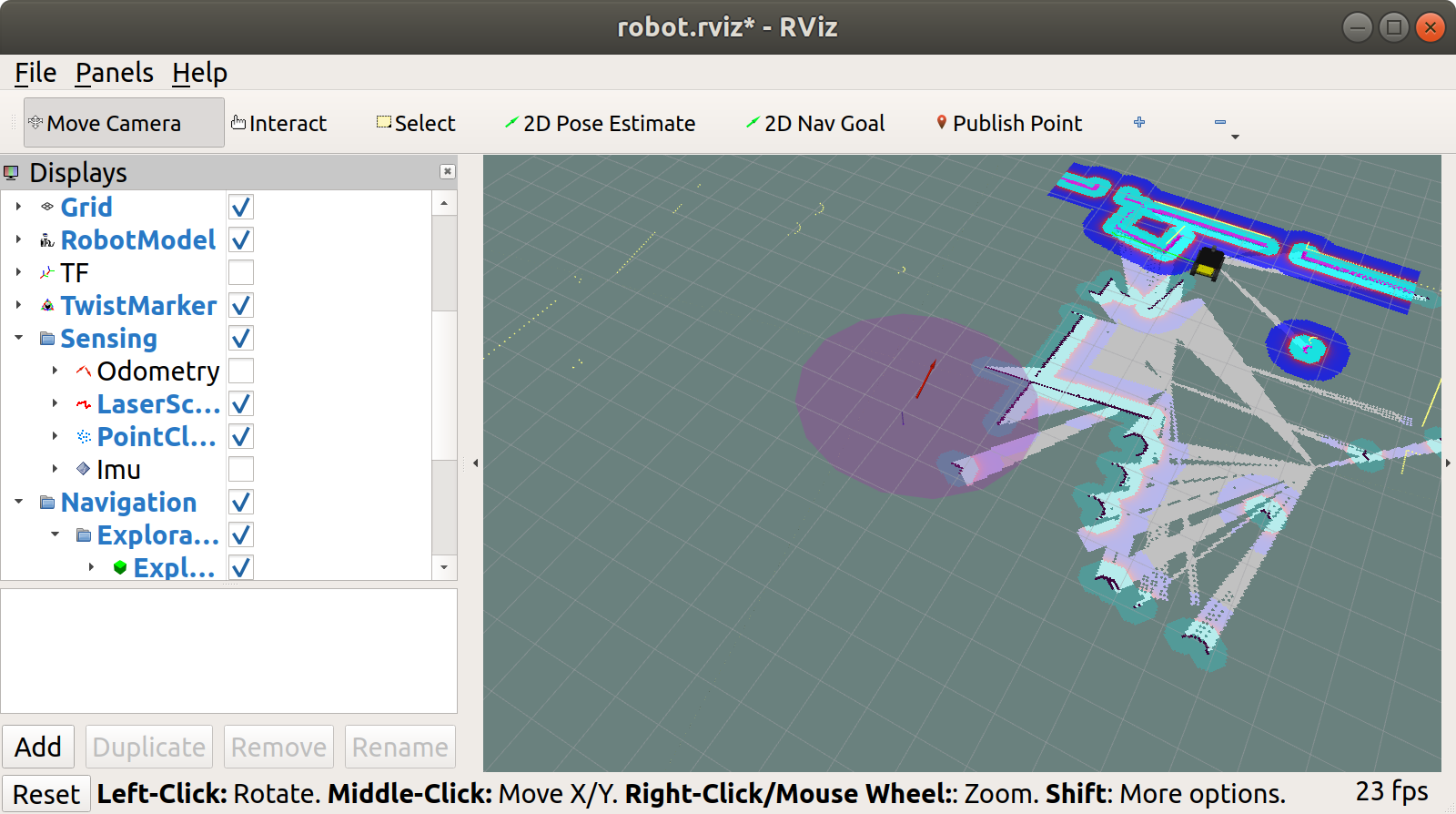This screenshot has width=1456, height=814.
Task: Open the Help menu
Action: pyautogui.click(x=199, y=72)
